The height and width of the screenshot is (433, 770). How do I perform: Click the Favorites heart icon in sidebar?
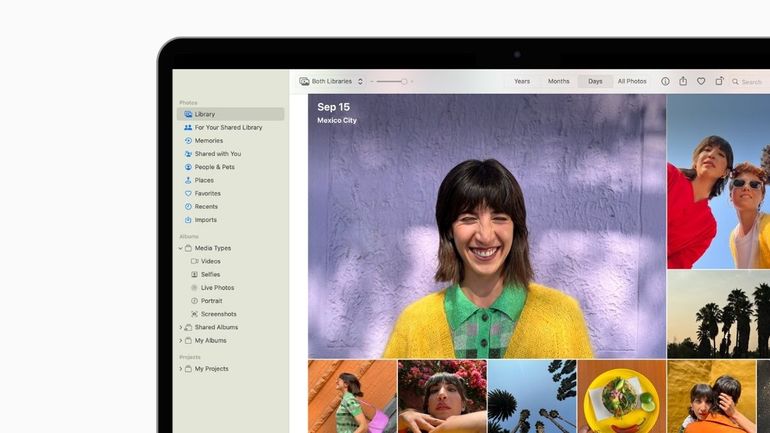coord(188,193)
